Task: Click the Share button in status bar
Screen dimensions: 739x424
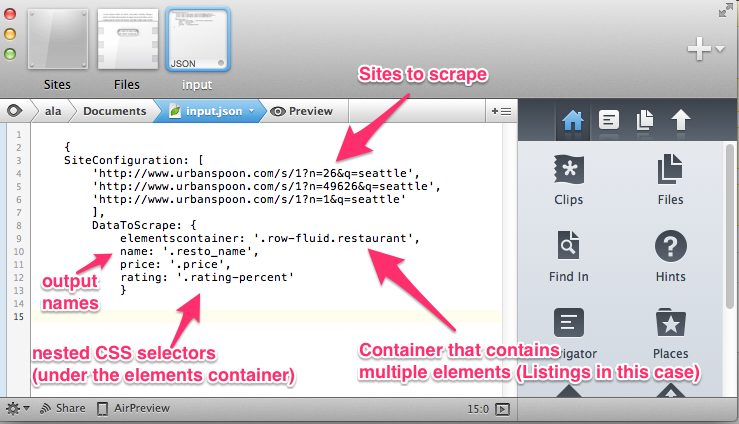Action: point(62,409)
